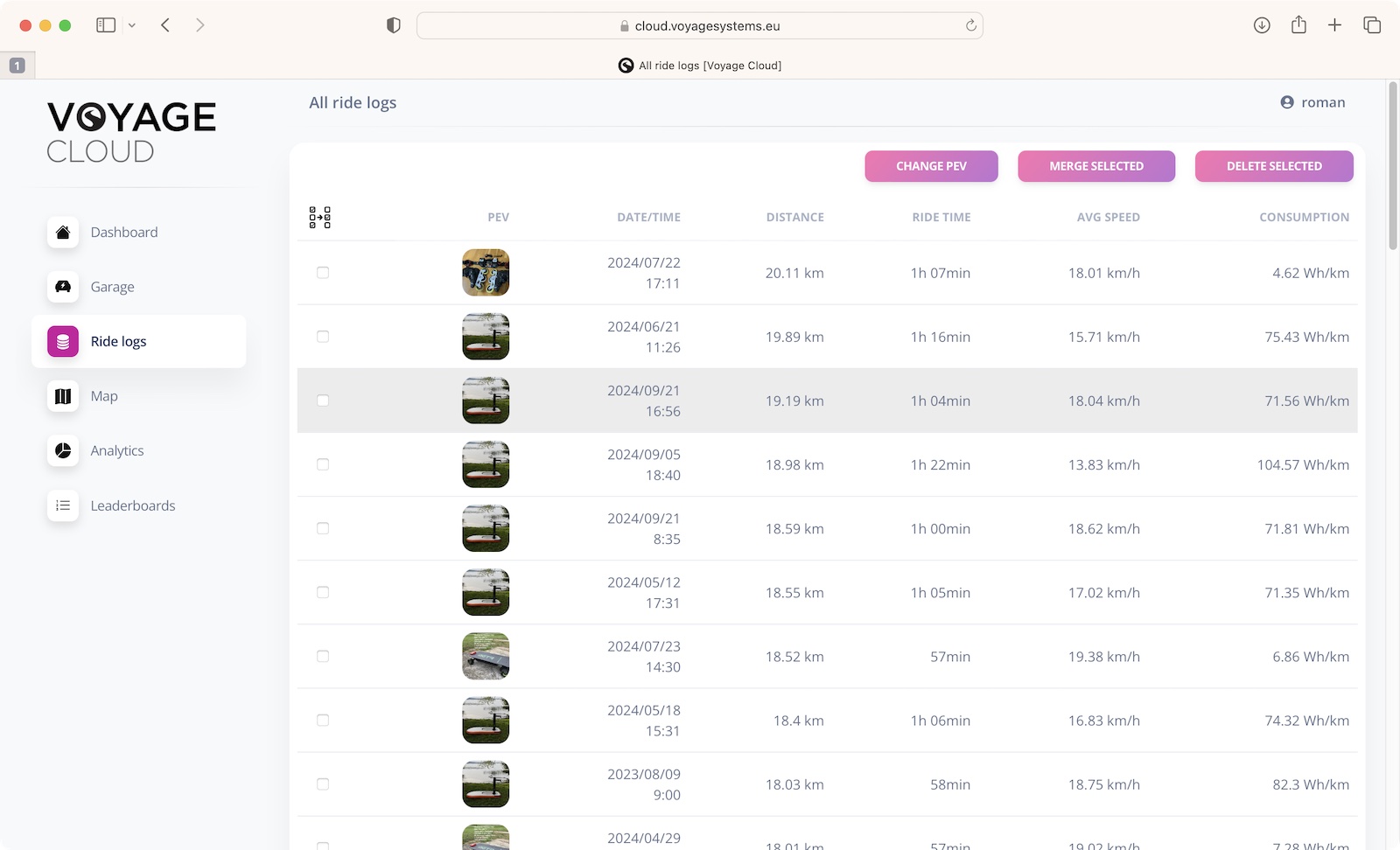Click the DELETE SELECTED button
1400x850 pixels.
click(x=1274, y=166)
